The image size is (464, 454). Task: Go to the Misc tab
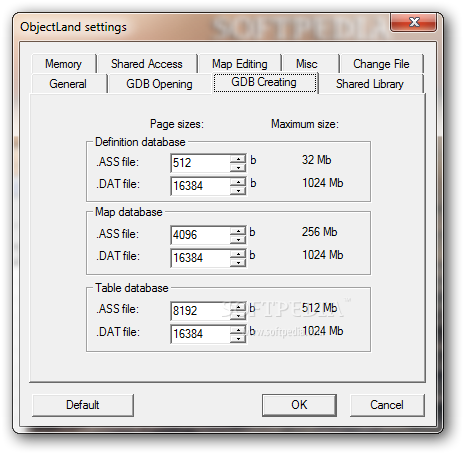[x=307, y=64]
